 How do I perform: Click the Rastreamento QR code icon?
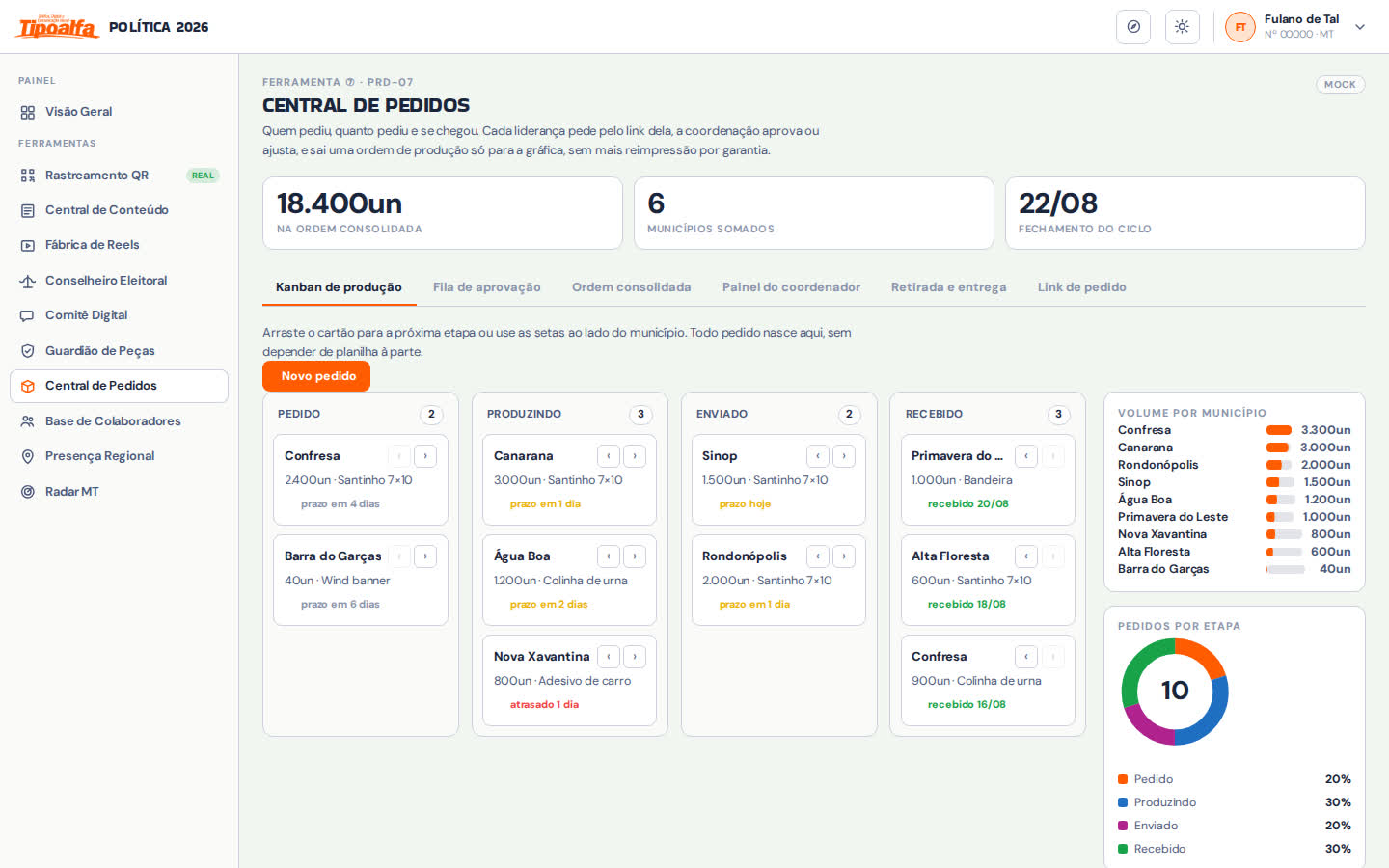point(28,176)
